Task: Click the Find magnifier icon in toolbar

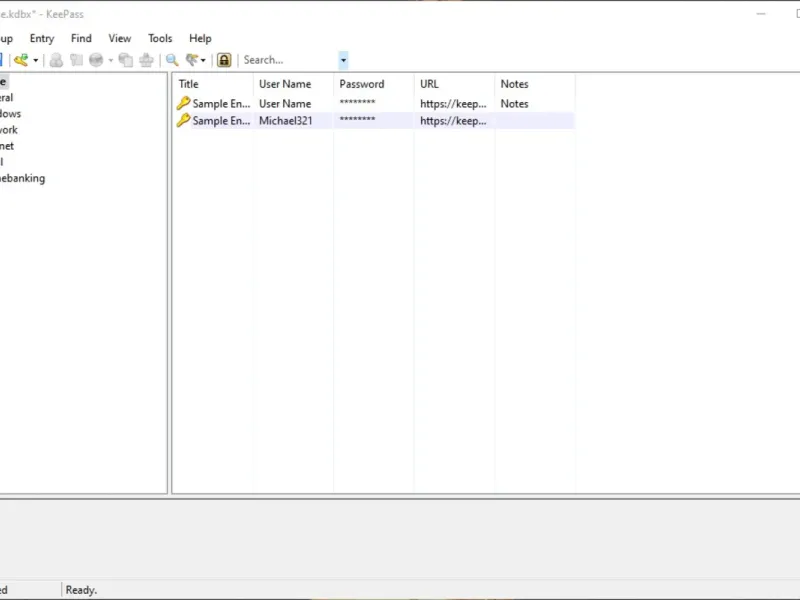Action: tap(172, 60)
